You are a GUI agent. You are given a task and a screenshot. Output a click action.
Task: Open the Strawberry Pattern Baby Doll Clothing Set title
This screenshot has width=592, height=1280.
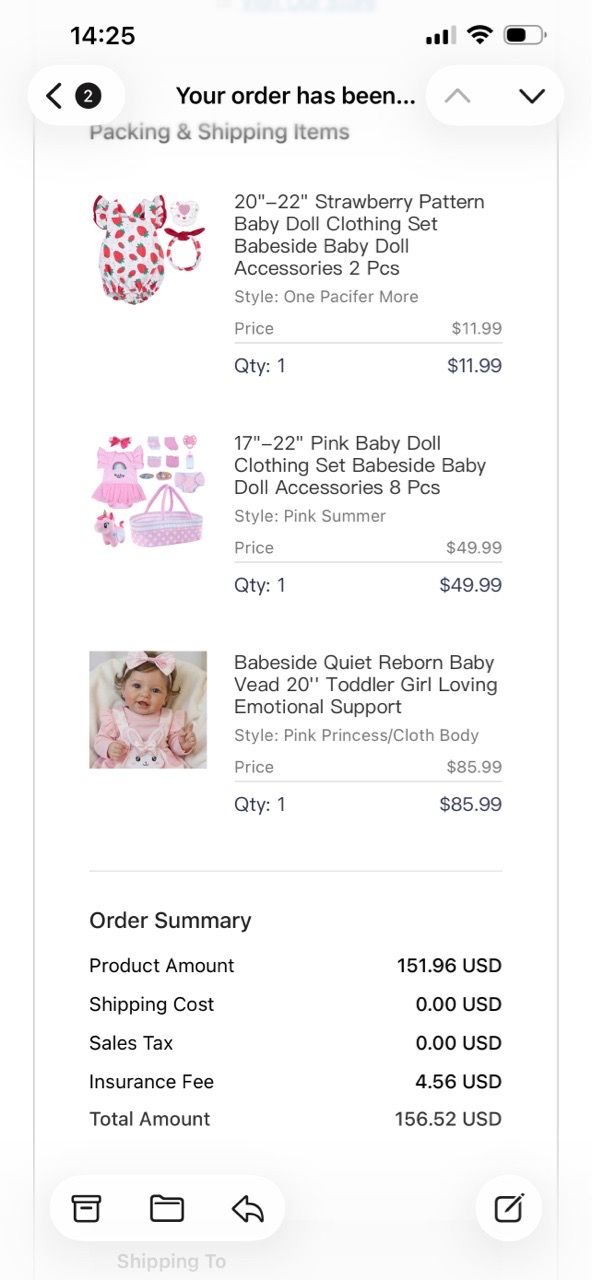point(360,235)
